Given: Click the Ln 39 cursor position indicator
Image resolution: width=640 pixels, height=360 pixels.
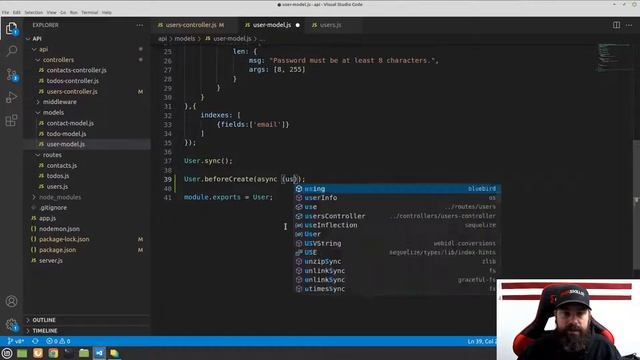Looking at the screenshot, I should [482, 341].
